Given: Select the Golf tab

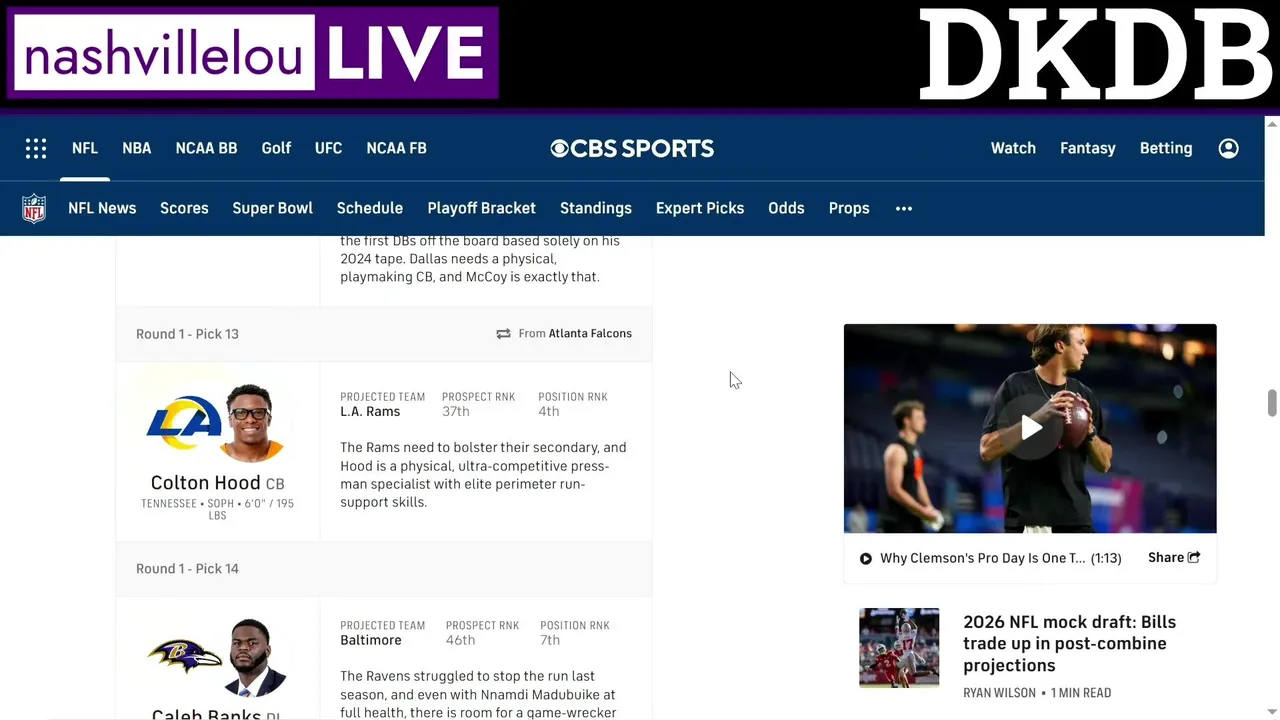Looking at the screenshot, I should tap(276, 148).
